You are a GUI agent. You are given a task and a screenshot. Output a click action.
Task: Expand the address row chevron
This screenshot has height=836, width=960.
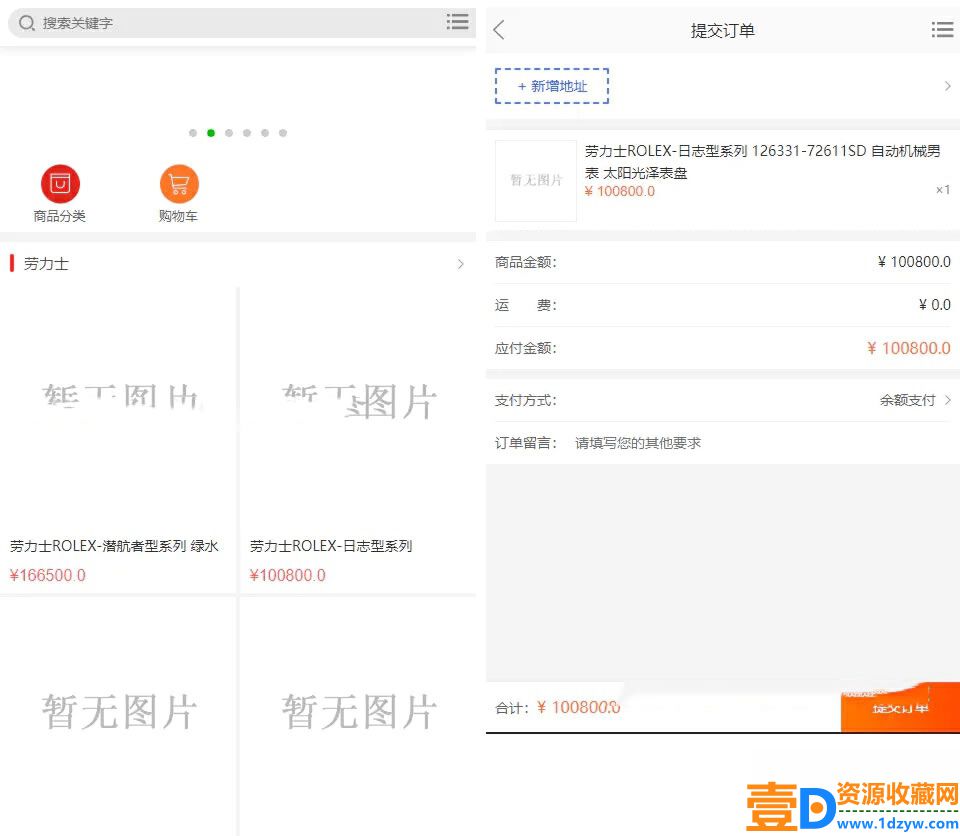coord(947,86)
